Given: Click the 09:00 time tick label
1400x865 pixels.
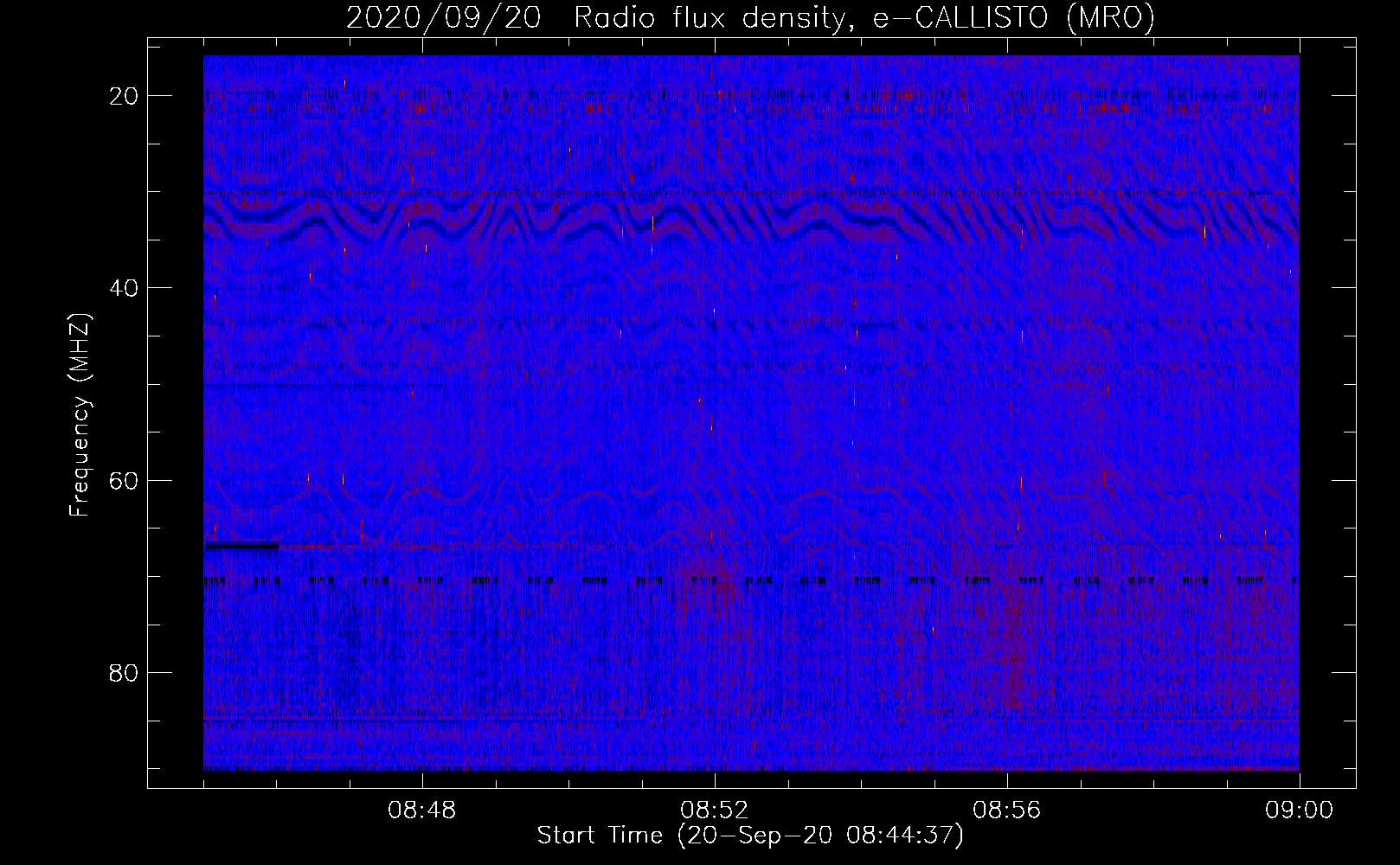Looking at the screenshot, I should click(x=1300, y=811).
